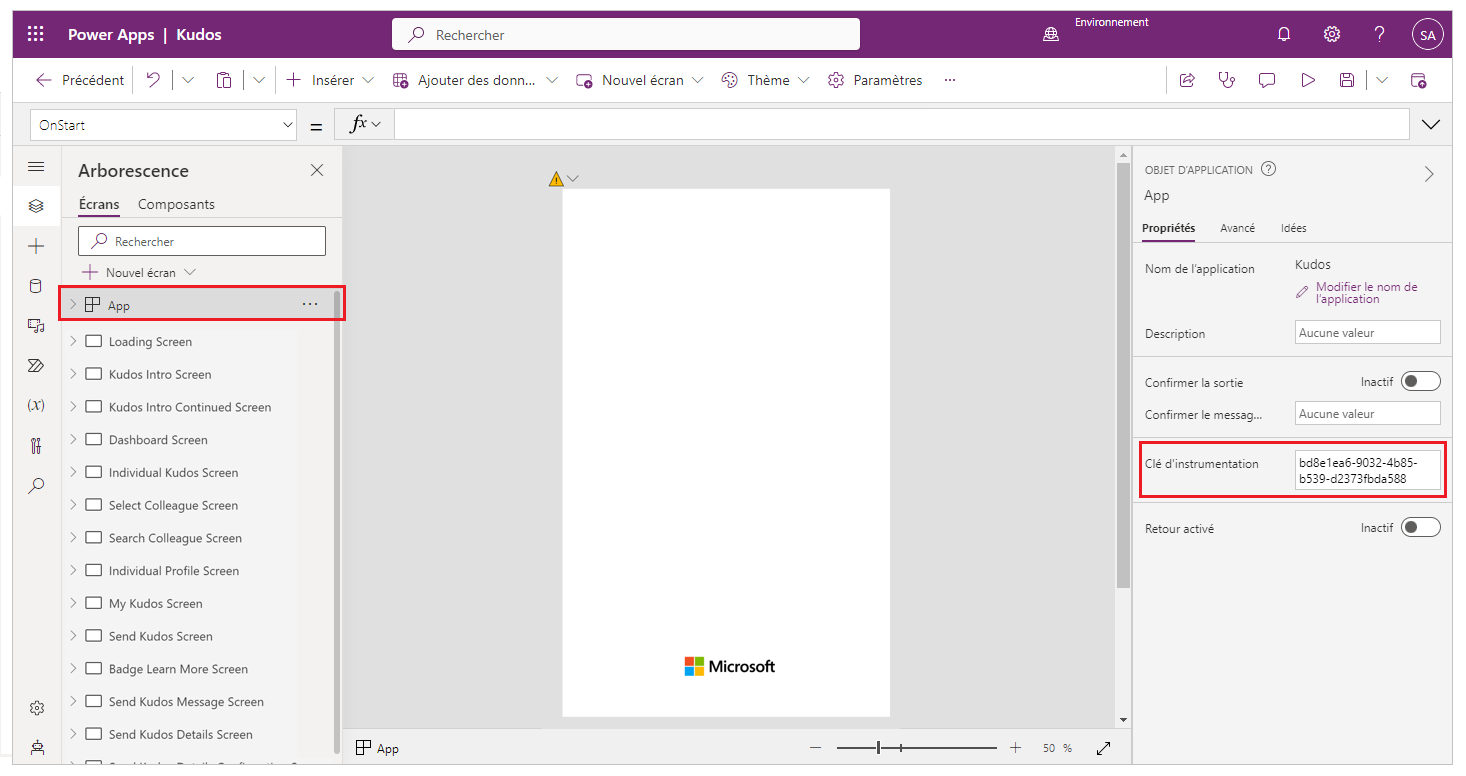Image resolution: width=1466 pixels, height=776 pixels.
Task: Open the Save options chevron
Action: pyautogui.click(x=1382, y=80)
